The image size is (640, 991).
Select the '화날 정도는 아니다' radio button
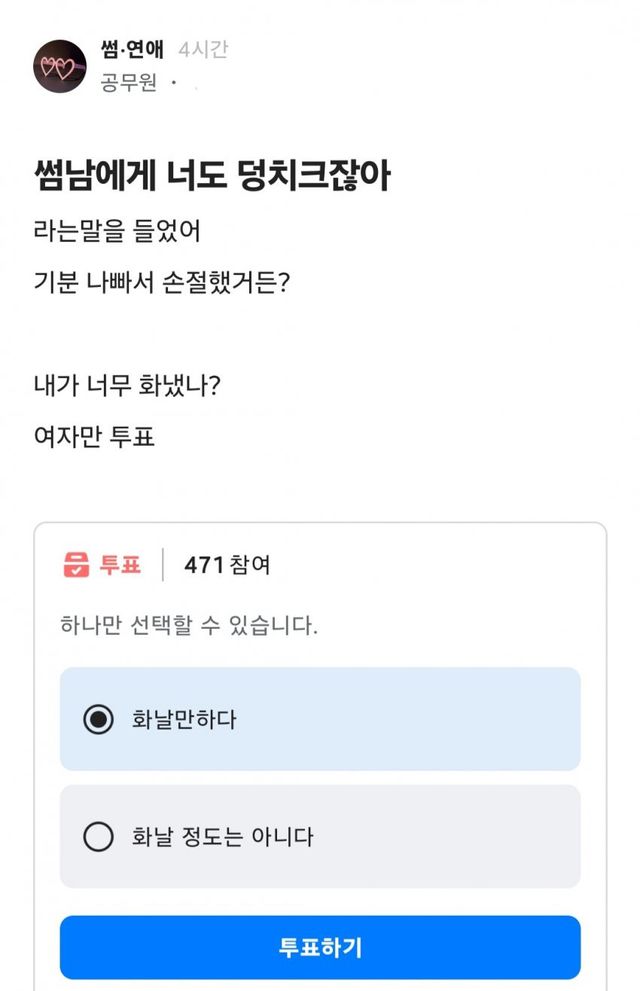98,836
